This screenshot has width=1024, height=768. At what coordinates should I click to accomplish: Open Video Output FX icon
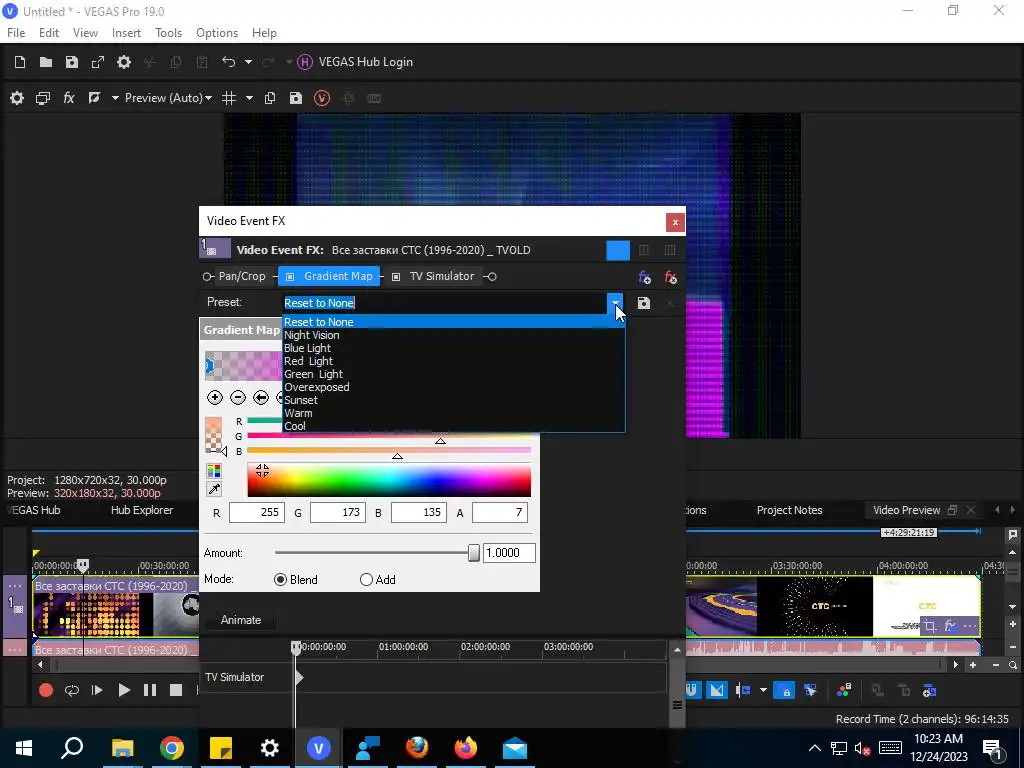pos(69,98)
